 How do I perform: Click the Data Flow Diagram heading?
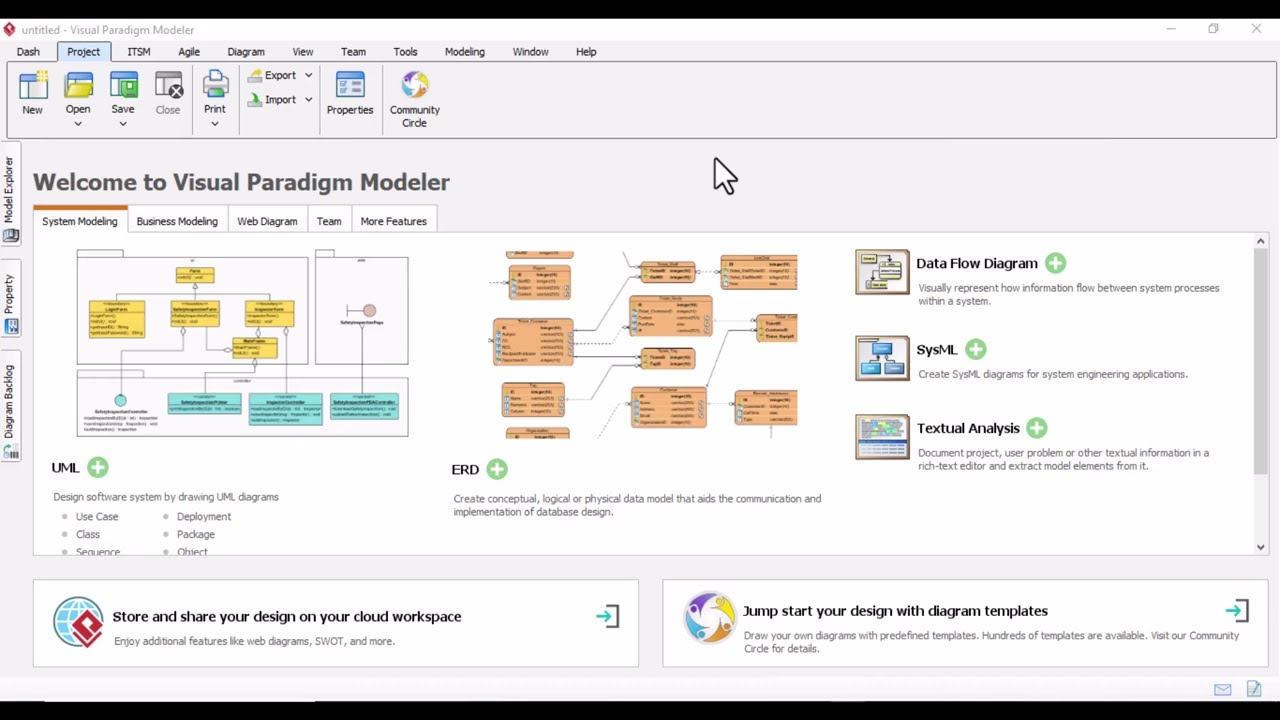(x=977, y=264)
